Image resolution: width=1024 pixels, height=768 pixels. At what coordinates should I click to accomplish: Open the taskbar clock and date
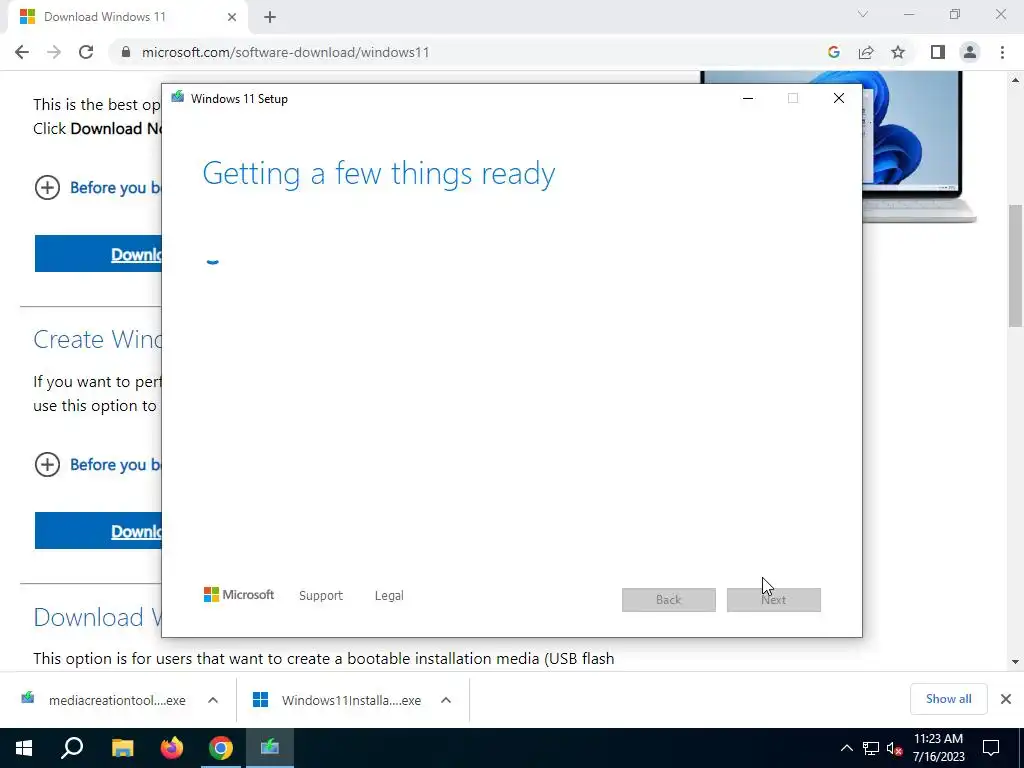point(938,748)
